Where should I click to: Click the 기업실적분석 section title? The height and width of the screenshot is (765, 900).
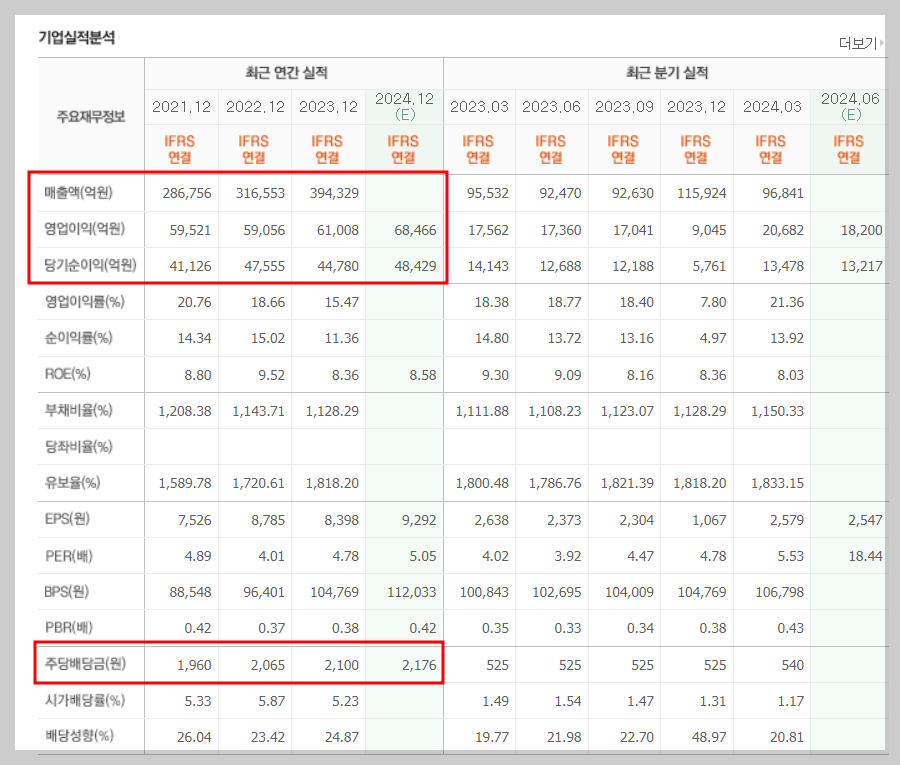click(x=77, y=38)
